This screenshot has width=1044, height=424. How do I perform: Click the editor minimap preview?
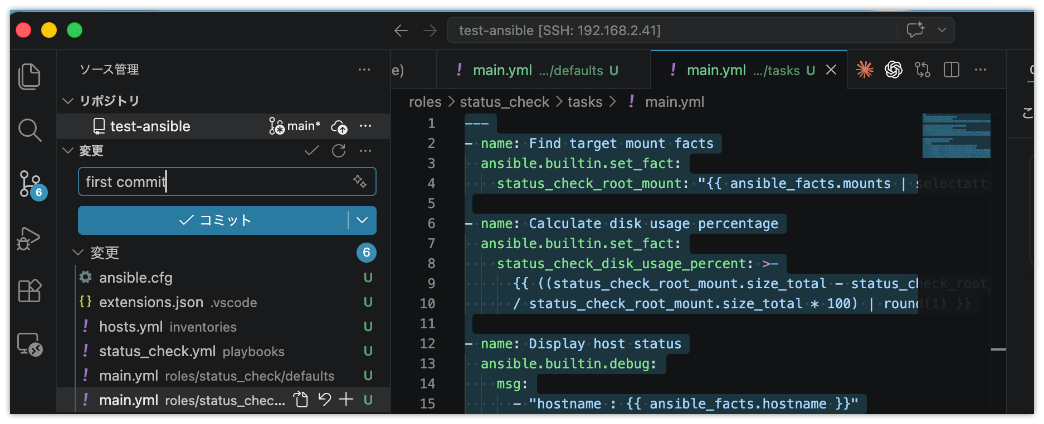pyautogui.click(x=956, y=136)
